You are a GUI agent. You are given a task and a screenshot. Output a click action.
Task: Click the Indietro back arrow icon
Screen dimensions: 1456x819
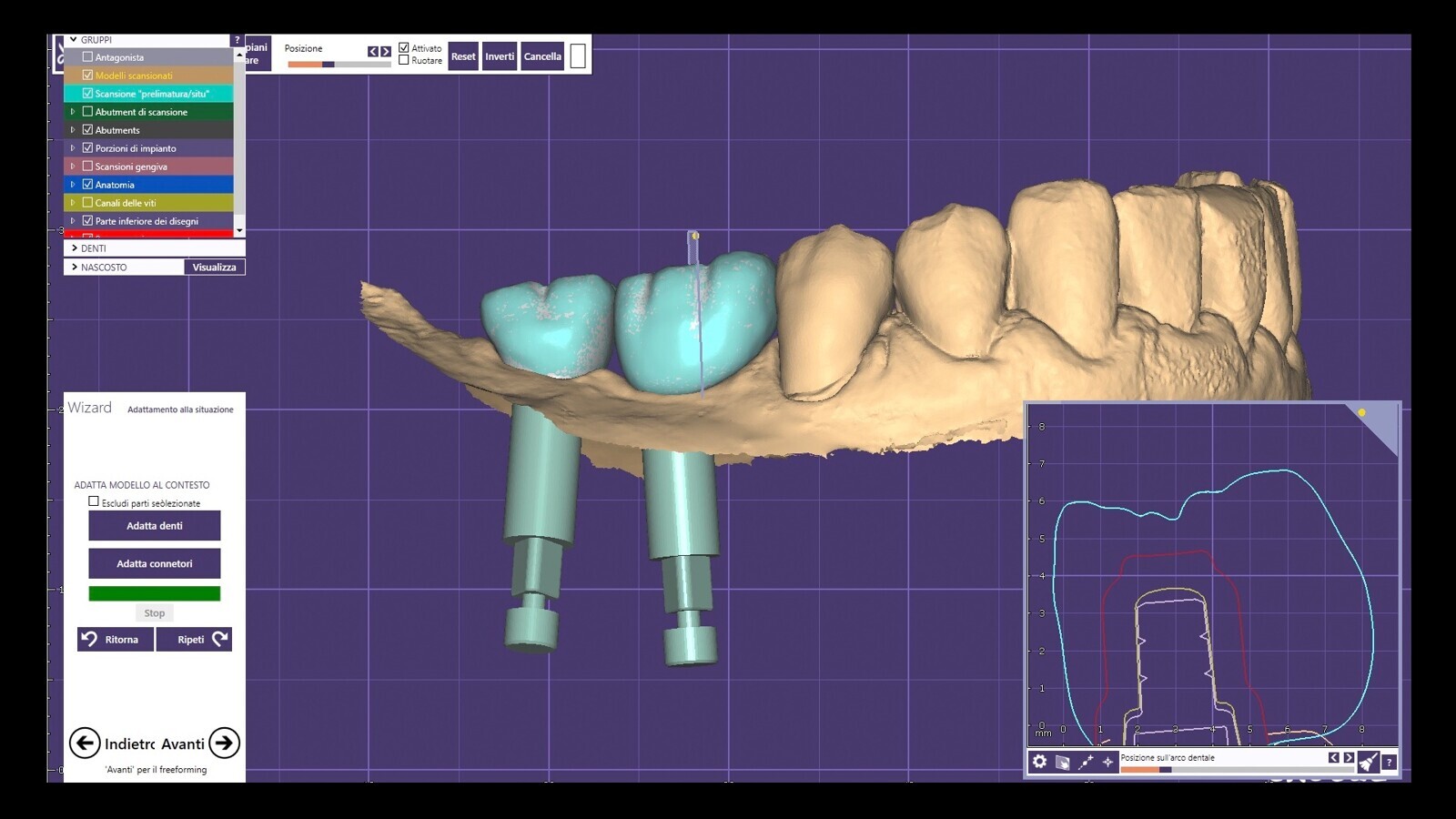tap(85, 743)
